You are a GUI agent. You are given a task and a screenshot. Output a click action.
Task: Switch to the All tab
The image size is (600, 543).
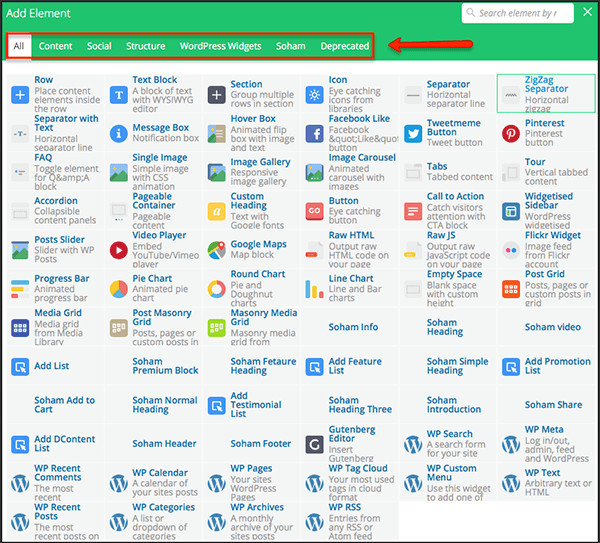click(x=19, y=46)
